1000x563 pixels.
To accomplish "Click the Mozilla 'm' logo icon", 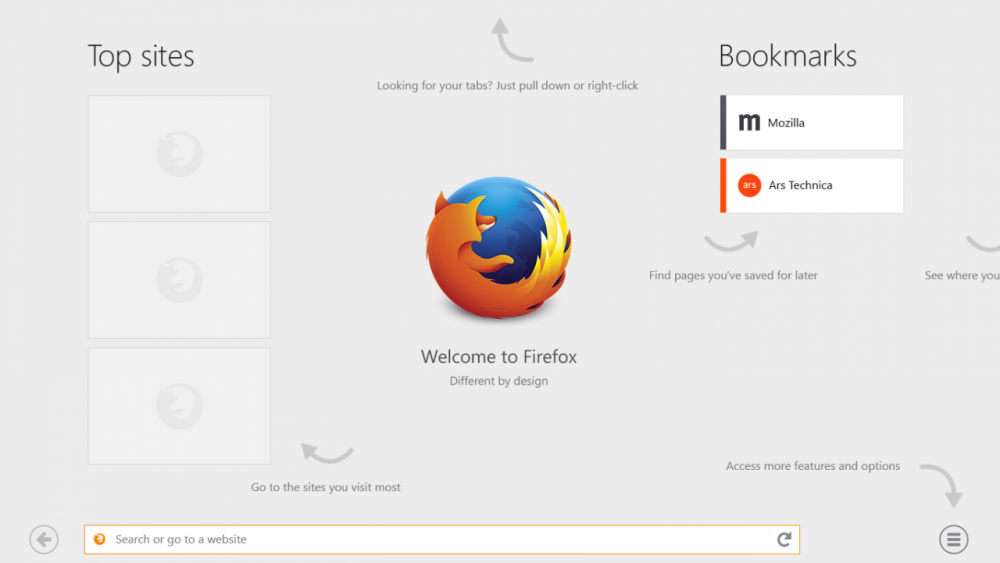I will coord(749,123).
